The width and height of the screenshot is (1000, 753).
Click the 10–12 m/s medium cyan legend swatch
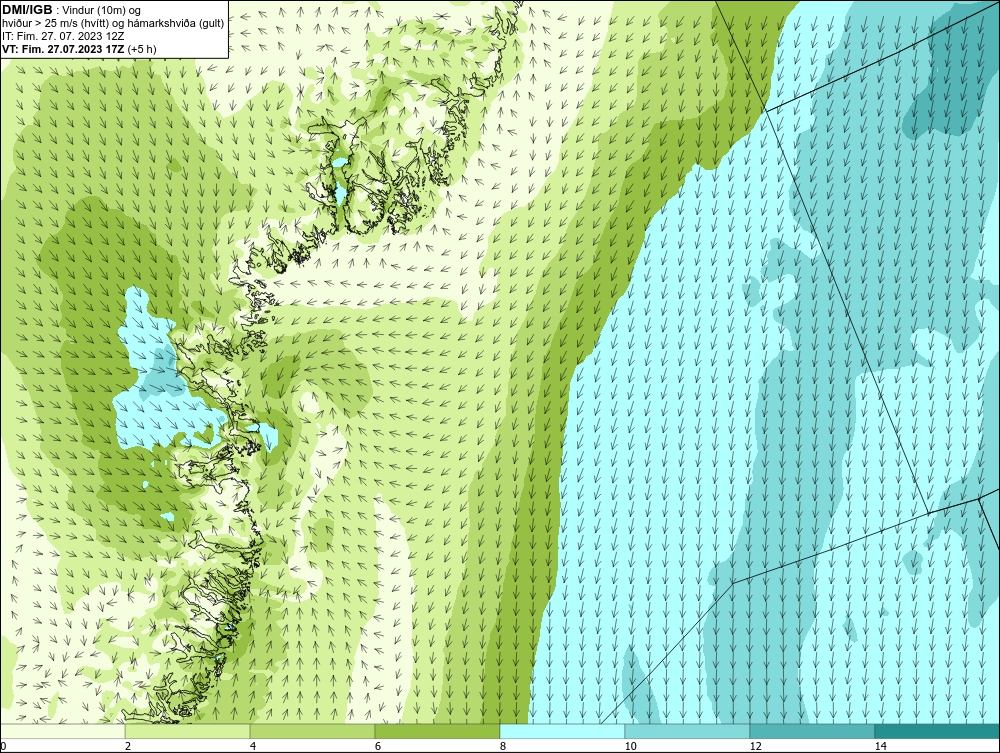pos(688,731)
